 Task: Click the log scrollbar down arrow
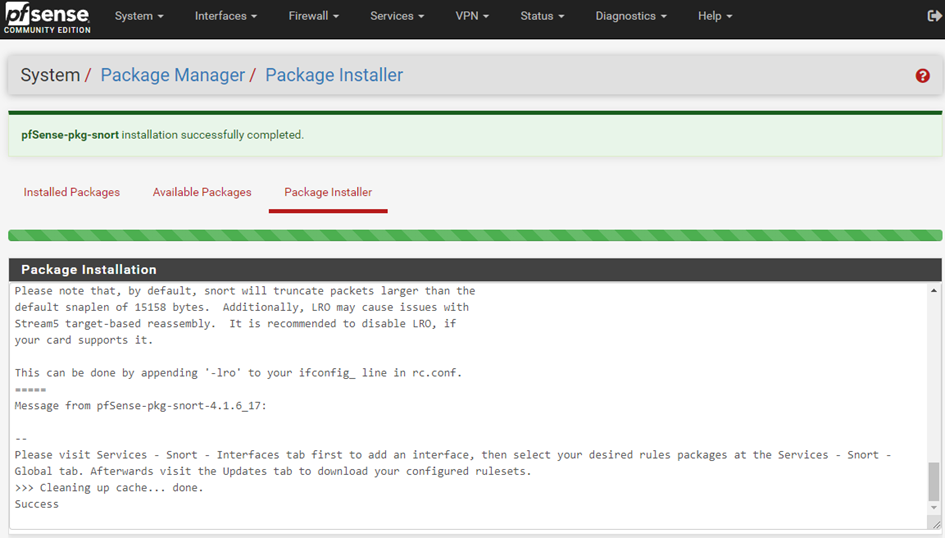[x=934, y=508]
